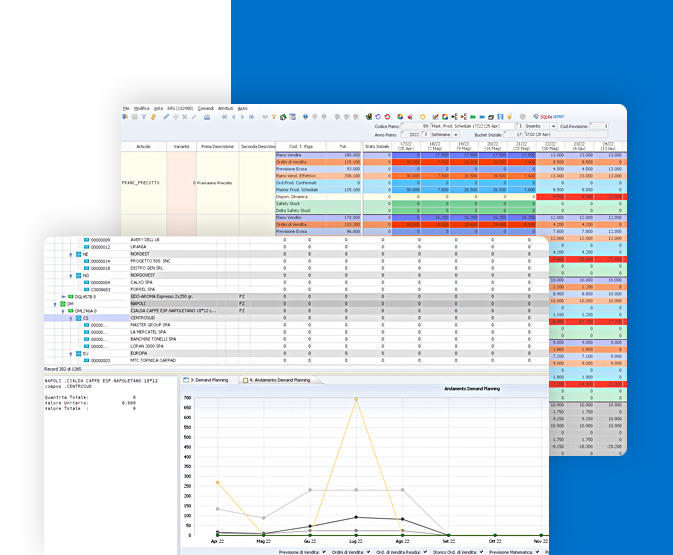Collapse the NO tree node
673x555 pixels.
tap(71, 276)
